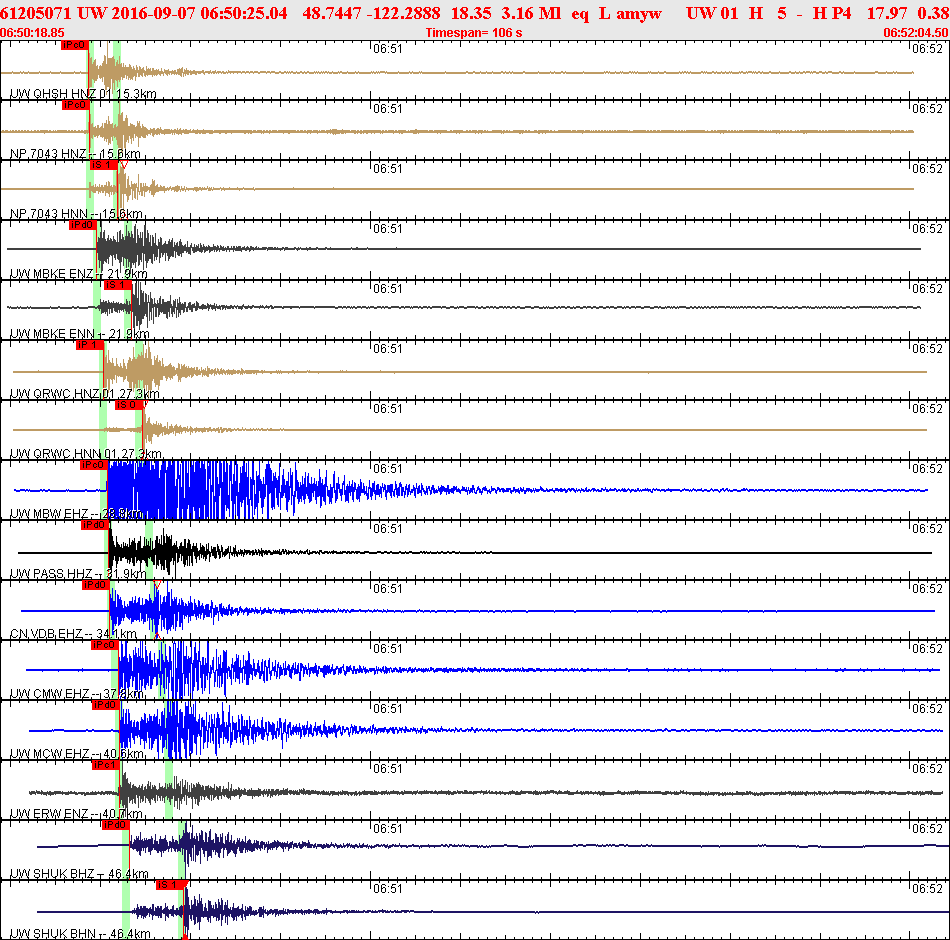Choose the UW QRWC HNN 01 27.3km label
The width and height of the screenshot is (950, 940).
click(85, 454)
